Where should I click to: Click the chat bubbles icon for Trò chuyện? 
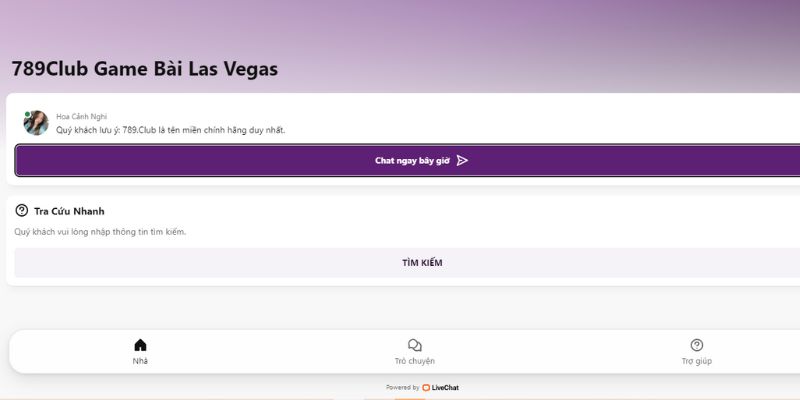click(415, 345)
